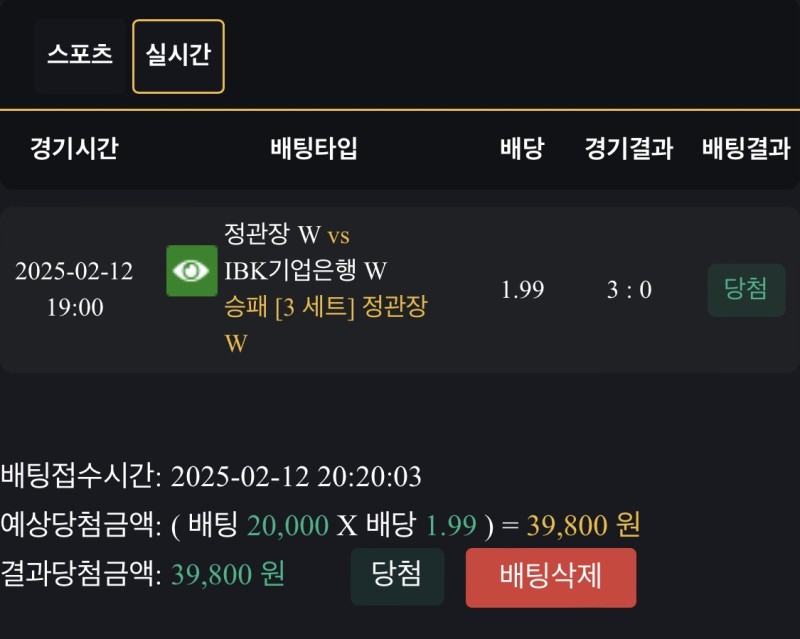Click the green eye icon beside the match
800x639 pixels.
[191, 271]
